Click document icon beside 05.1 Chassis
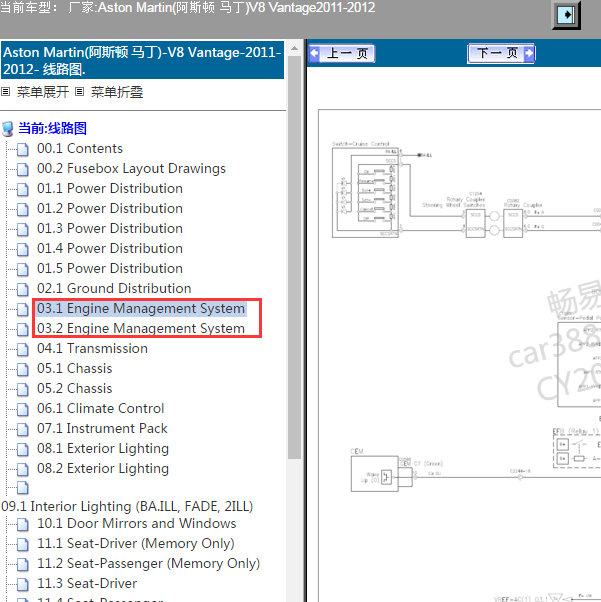The image size is (601, 602). click(x=23, y=369)
